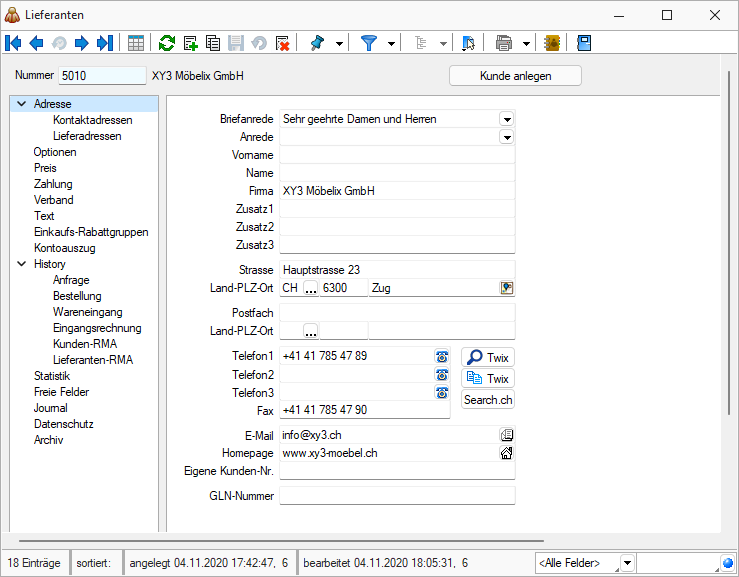Click the blue pin icon
This screenshot has width=739, height=577.
pos(318,43)
